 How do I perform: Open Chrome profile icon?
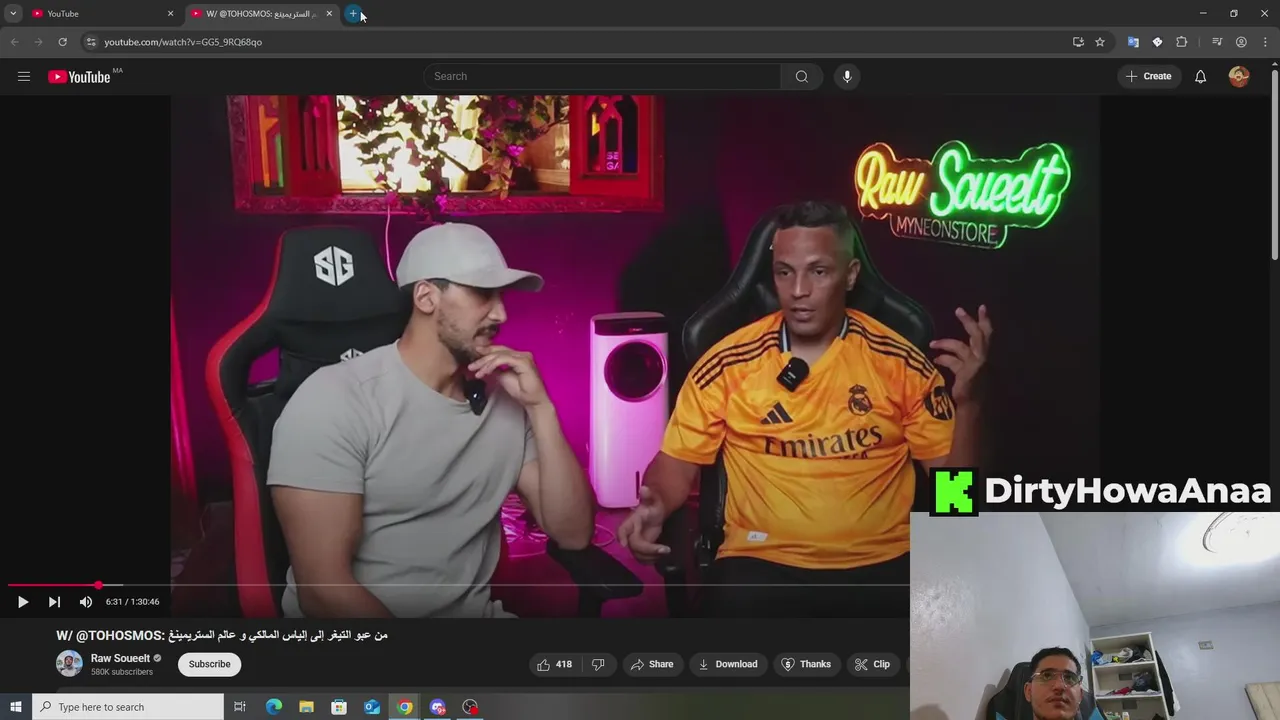click(x=1241, y=42)
